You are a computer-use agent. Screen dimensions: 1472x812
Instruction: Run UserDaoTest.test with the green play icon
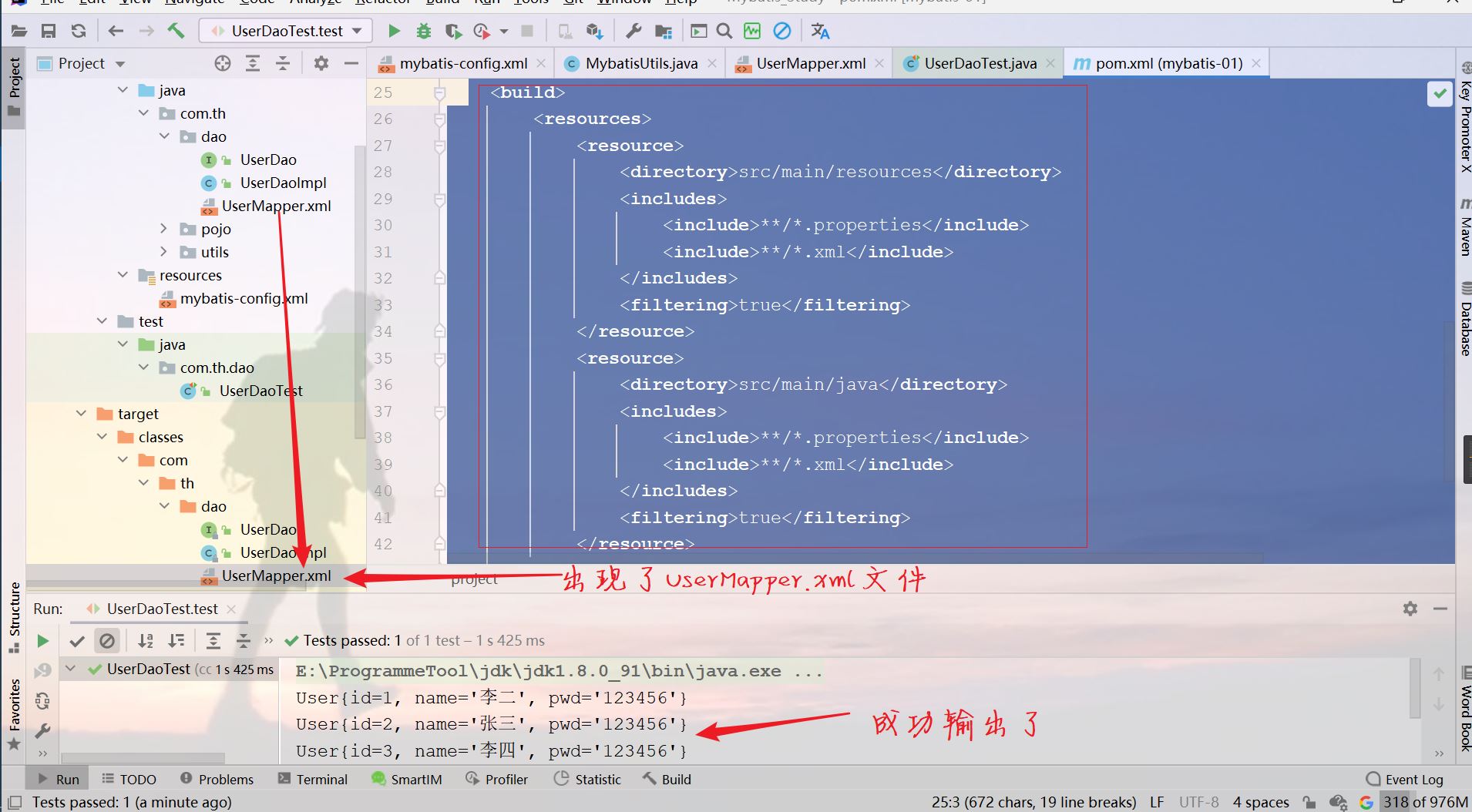[394, 31]
